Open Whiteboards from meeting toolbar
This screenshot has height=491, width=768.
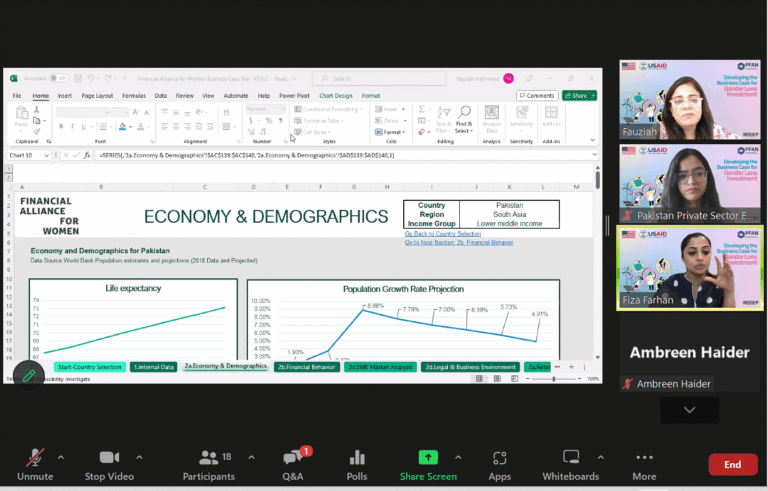[x=571, y=458]
